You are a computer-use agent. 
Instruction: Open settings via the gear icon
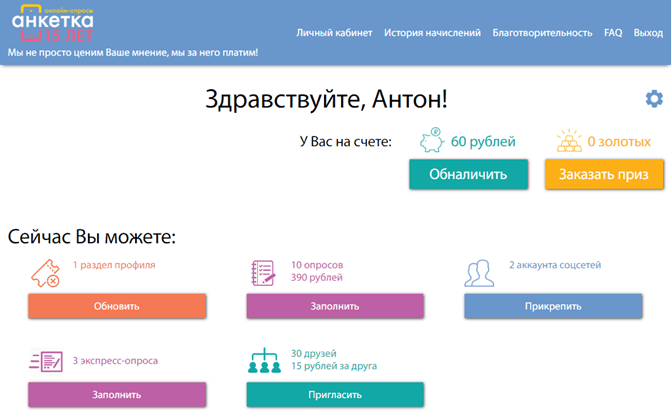coord(654,99)
